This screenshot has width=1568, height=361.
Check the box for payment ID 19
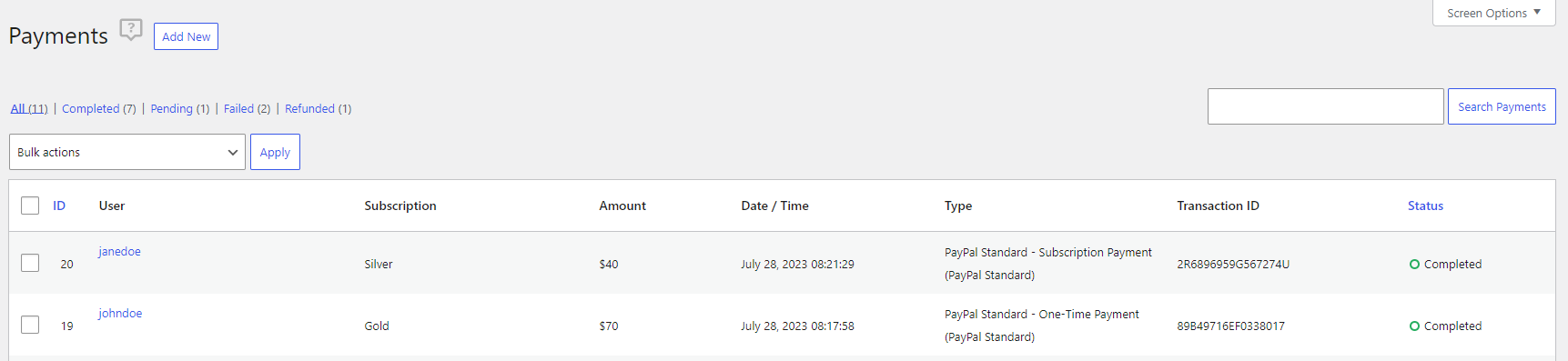click(30, 325)
